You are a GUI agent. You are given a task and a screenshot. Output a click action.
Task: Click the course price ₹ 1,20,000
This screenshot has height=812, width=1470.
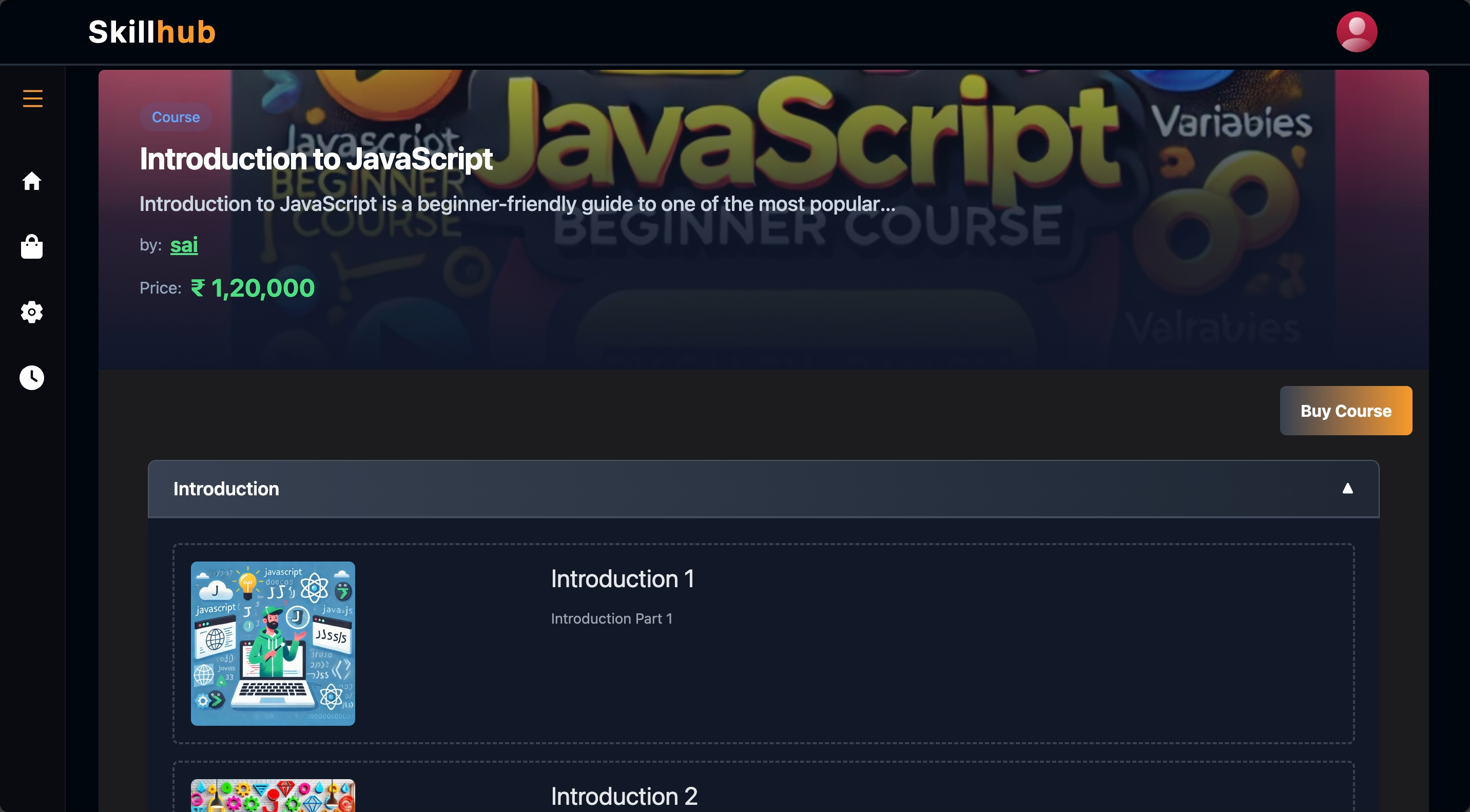point(252,288)
